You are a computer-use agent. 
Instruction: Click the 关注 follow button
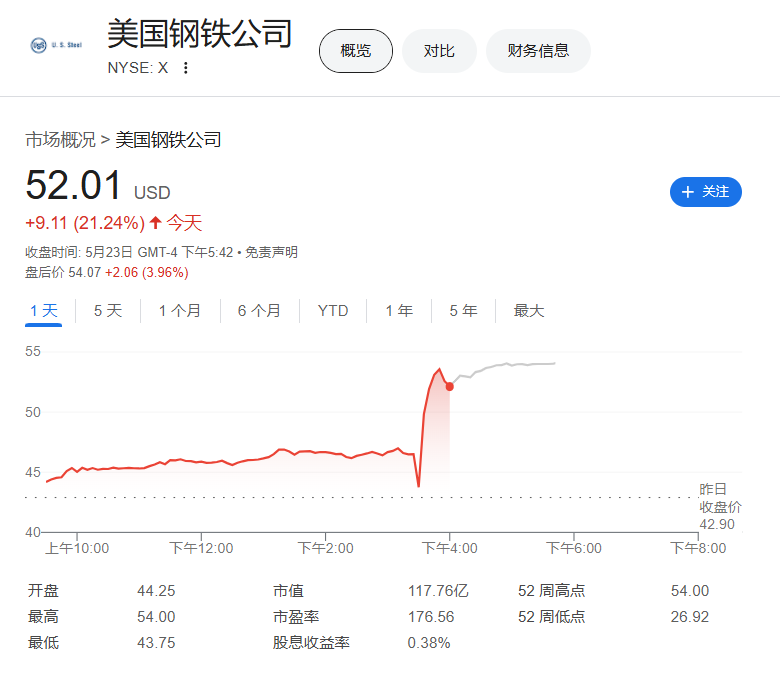click(x=705, y=192)
